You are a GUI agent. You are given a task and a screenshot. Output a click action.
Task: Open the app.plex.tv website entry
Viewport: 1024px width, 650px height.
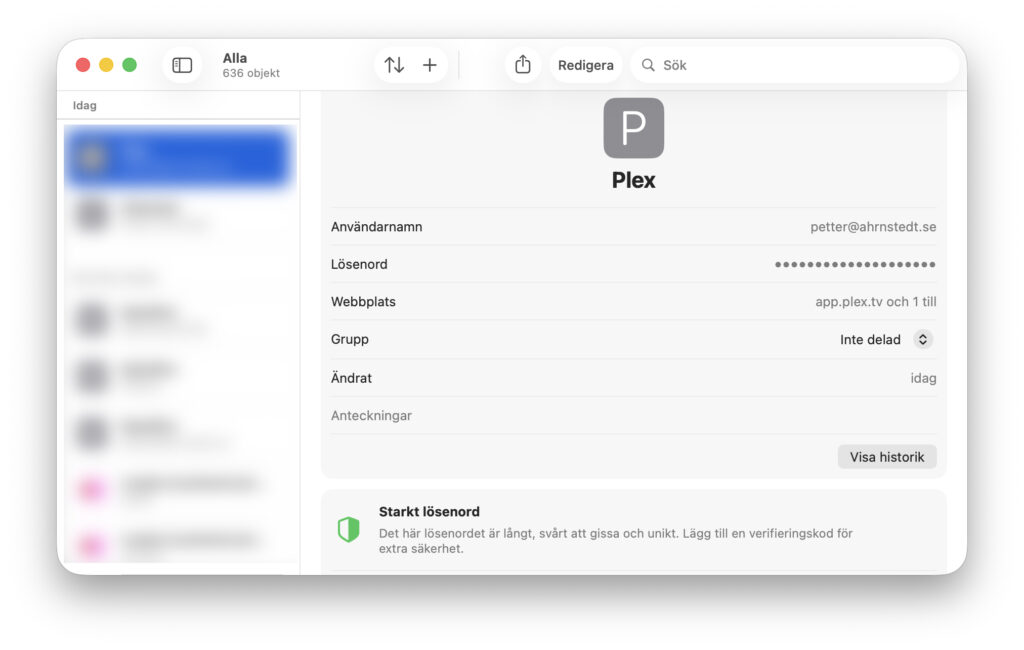point(875,302)
